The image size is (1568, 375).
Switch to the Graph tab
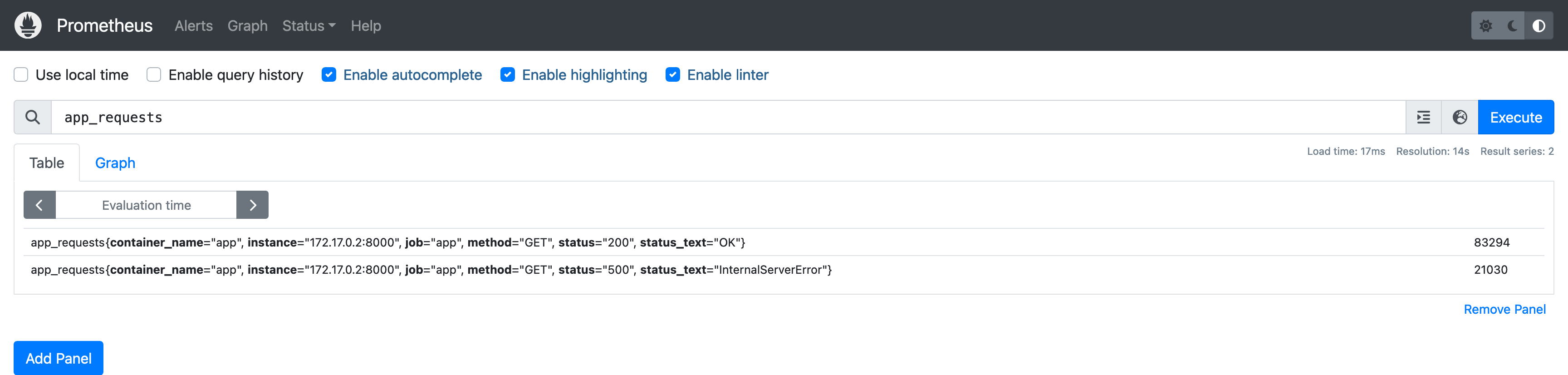(115, 163)
